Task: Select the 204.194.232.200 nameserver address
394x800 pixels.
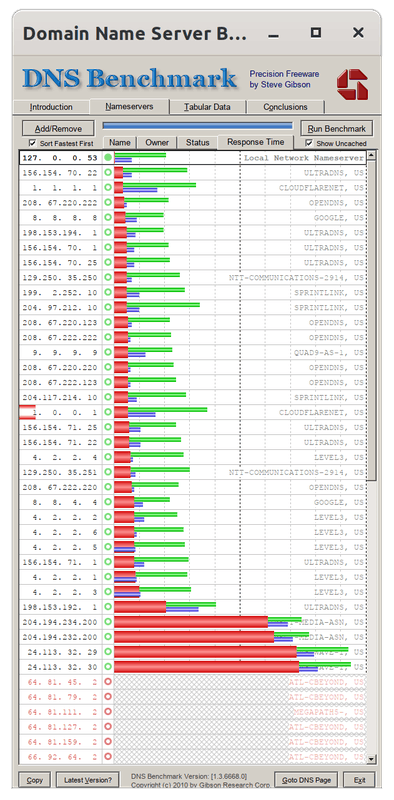Action: pyautogui.click(x=61, y=637)
